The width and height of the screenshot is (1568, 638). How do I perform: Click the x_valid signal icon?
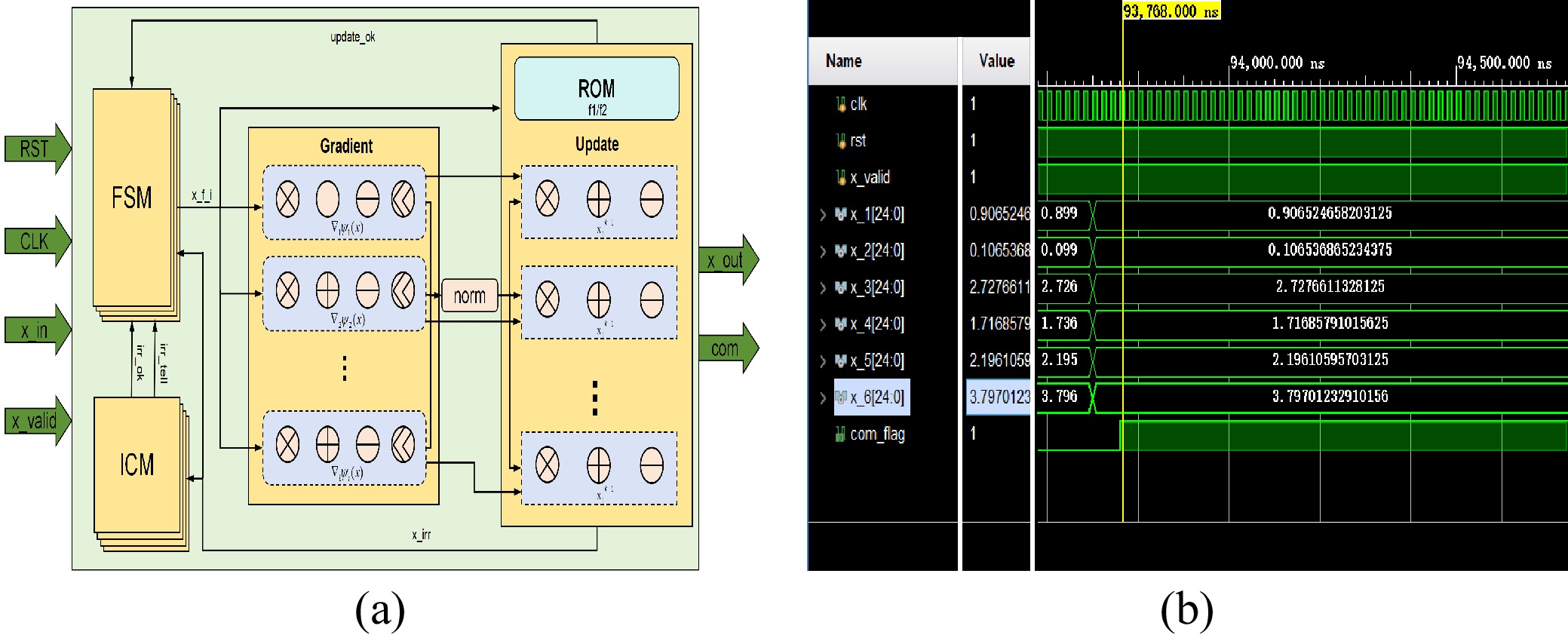(841, 178)
